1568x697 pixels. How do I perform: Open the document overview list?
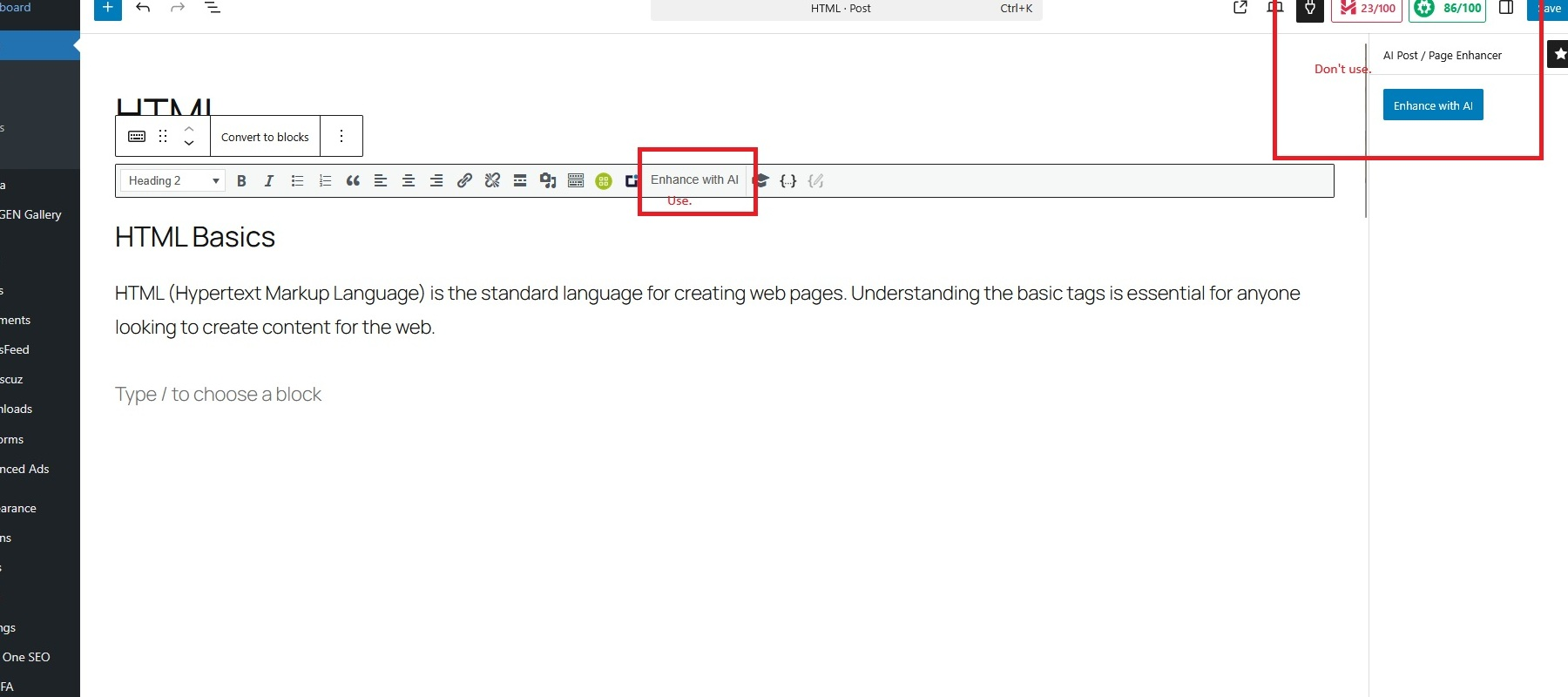(x=213, y=9)
